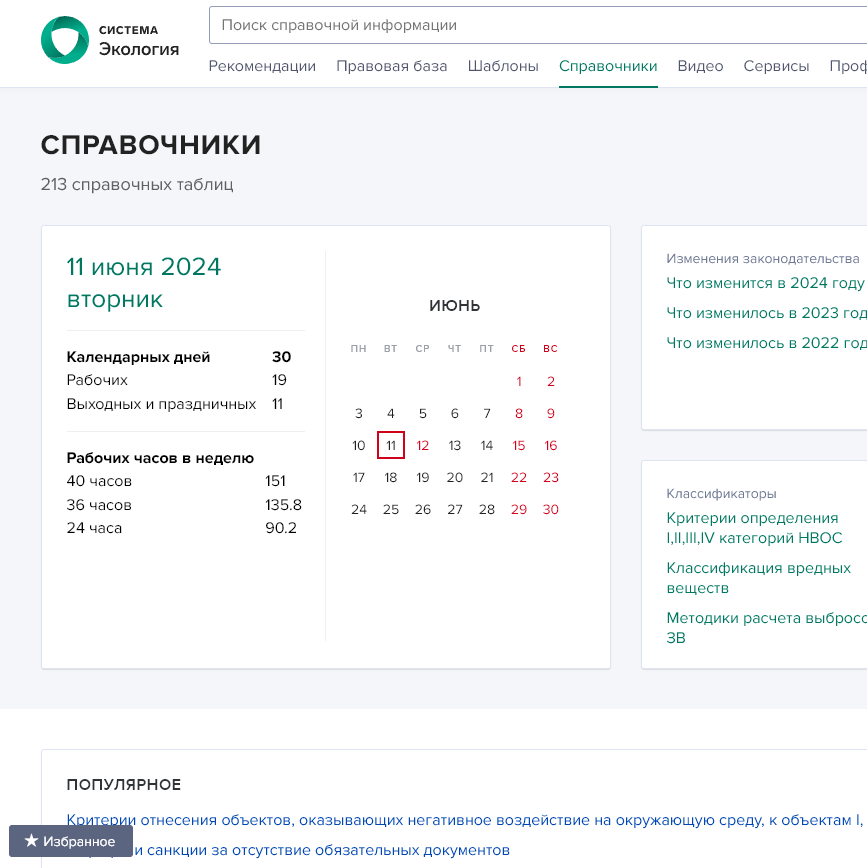Click the Система Экология logo icon

coord(64,40)
